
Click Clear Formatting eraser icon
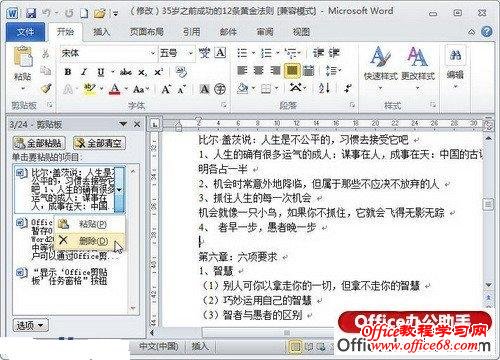pyautogui.click(x=181, y=72)
